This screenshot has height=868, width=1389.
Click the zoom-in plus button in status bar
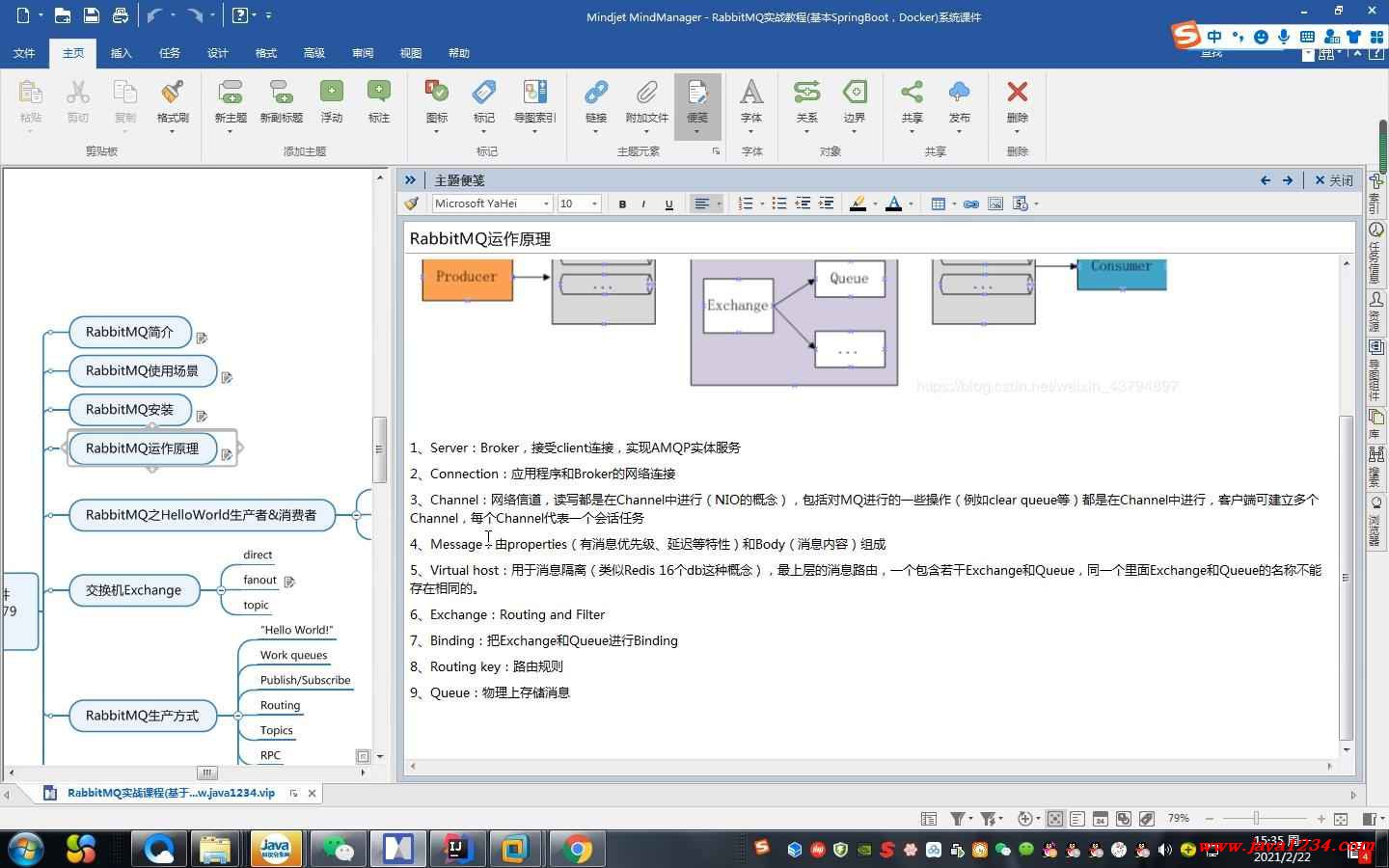[1321, 819]
